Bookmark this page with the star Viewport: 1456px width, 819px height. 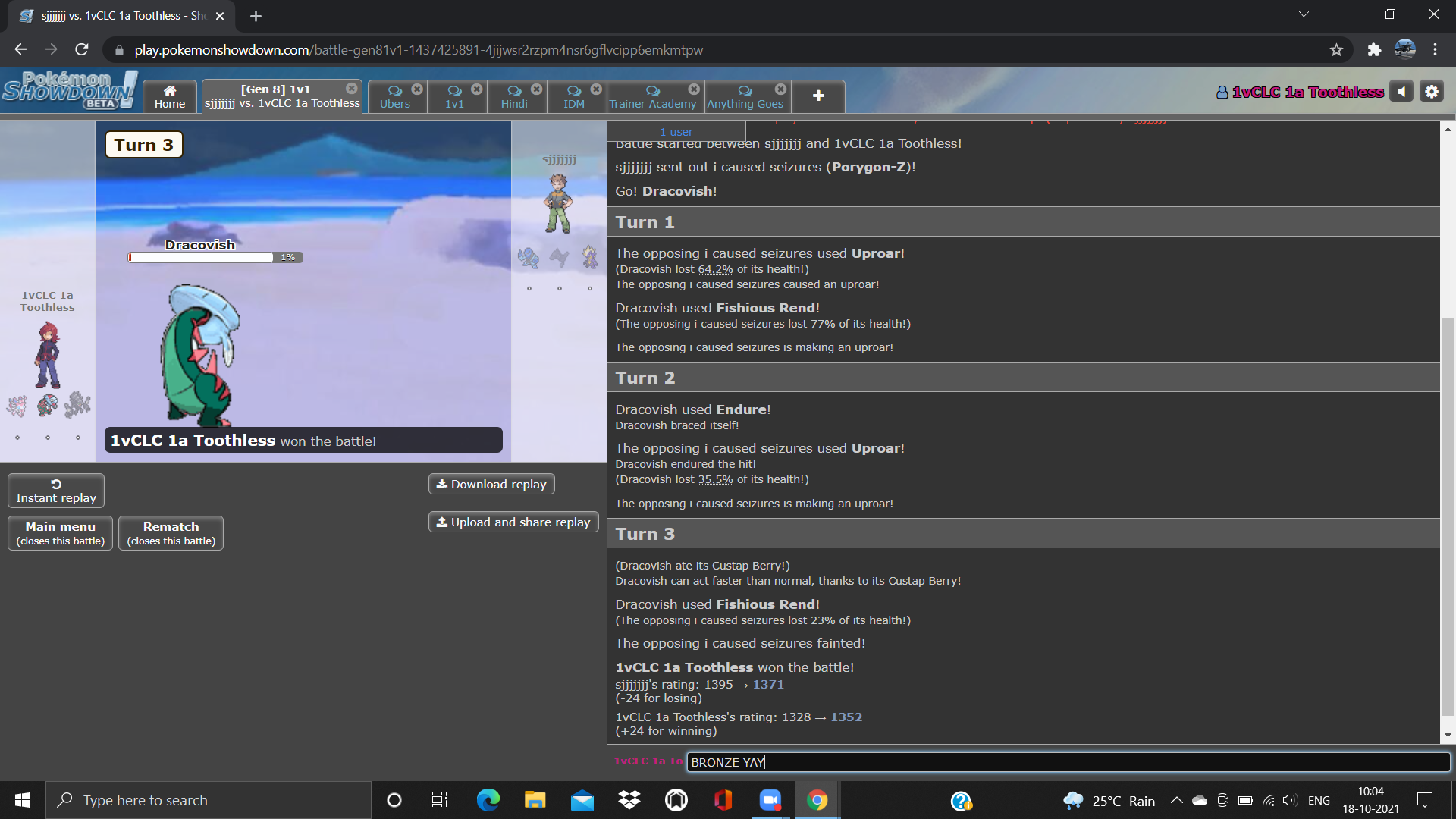pyautogui.click(x=1336, y=50)
